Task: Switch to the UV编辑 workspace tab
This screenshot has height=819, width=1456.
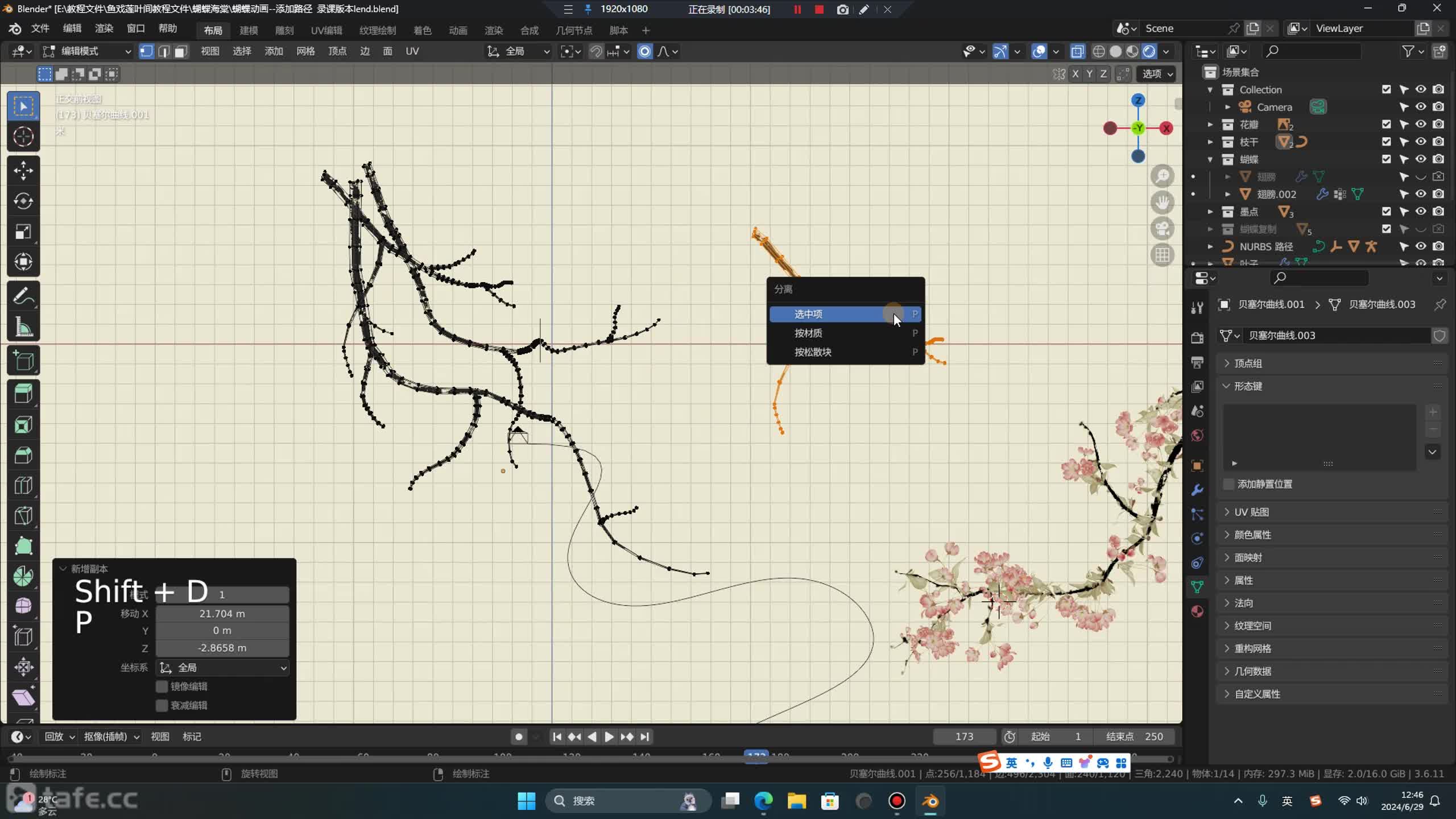Action: (326, 30)
